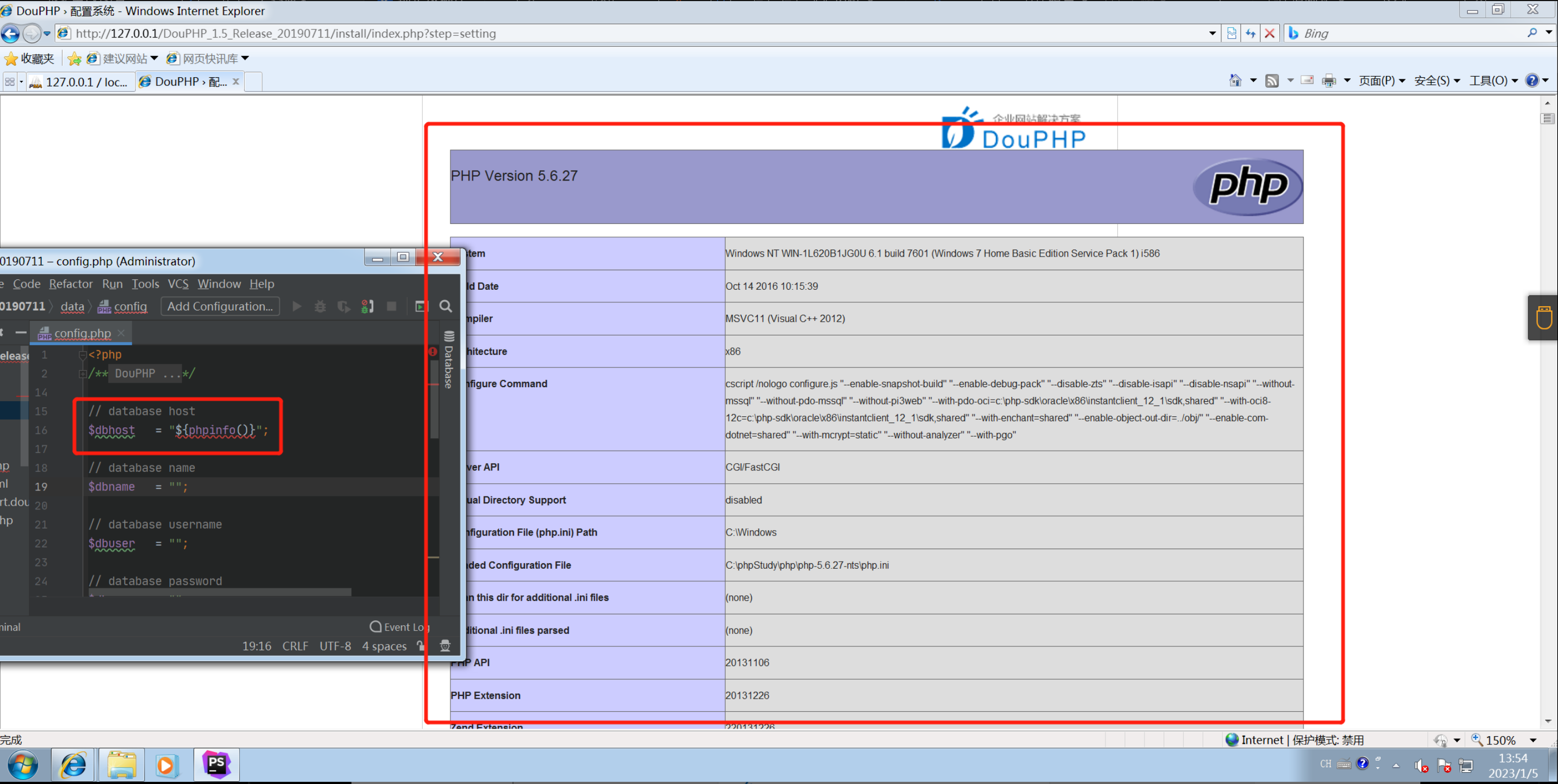Click the IE forward navigation arrow
The height and width of the screenshot is (784, 1558).
(32, 33)
